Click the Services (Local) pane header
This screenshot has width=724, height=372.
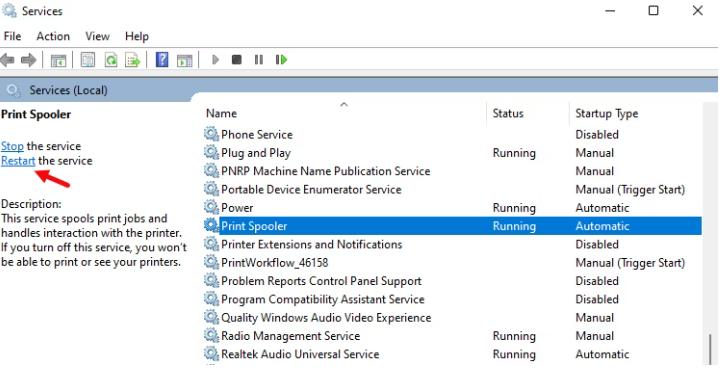68,90
